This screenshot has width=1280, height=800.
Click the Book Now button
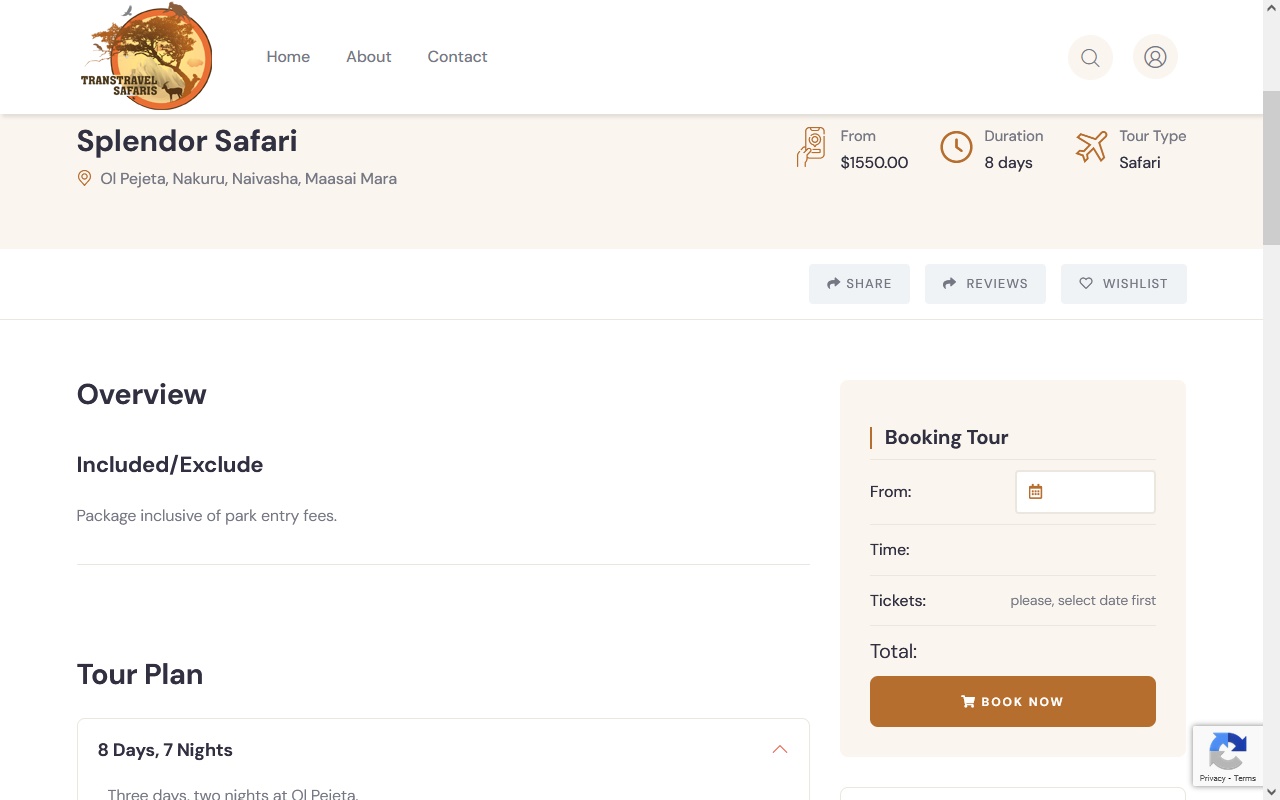pos(1013,702)
